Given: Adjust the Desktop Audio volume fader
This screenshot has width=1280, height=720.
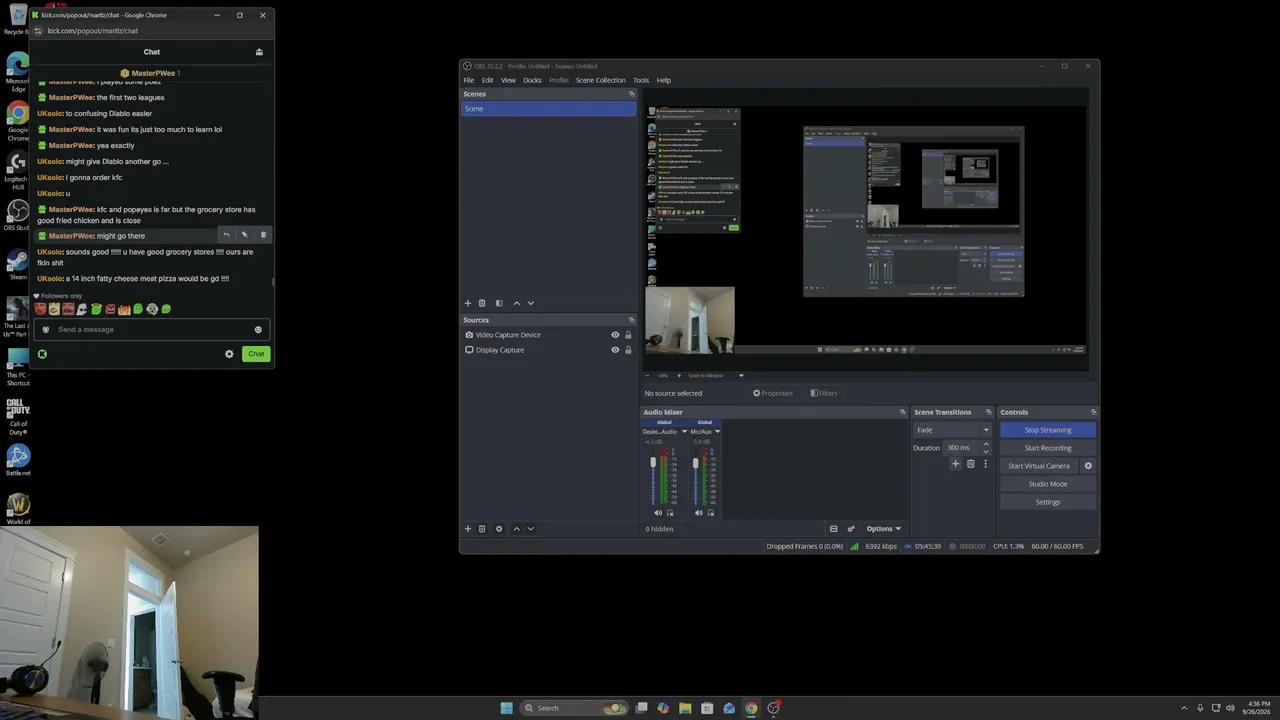Looking at the screenshot, I should point(653,463).
